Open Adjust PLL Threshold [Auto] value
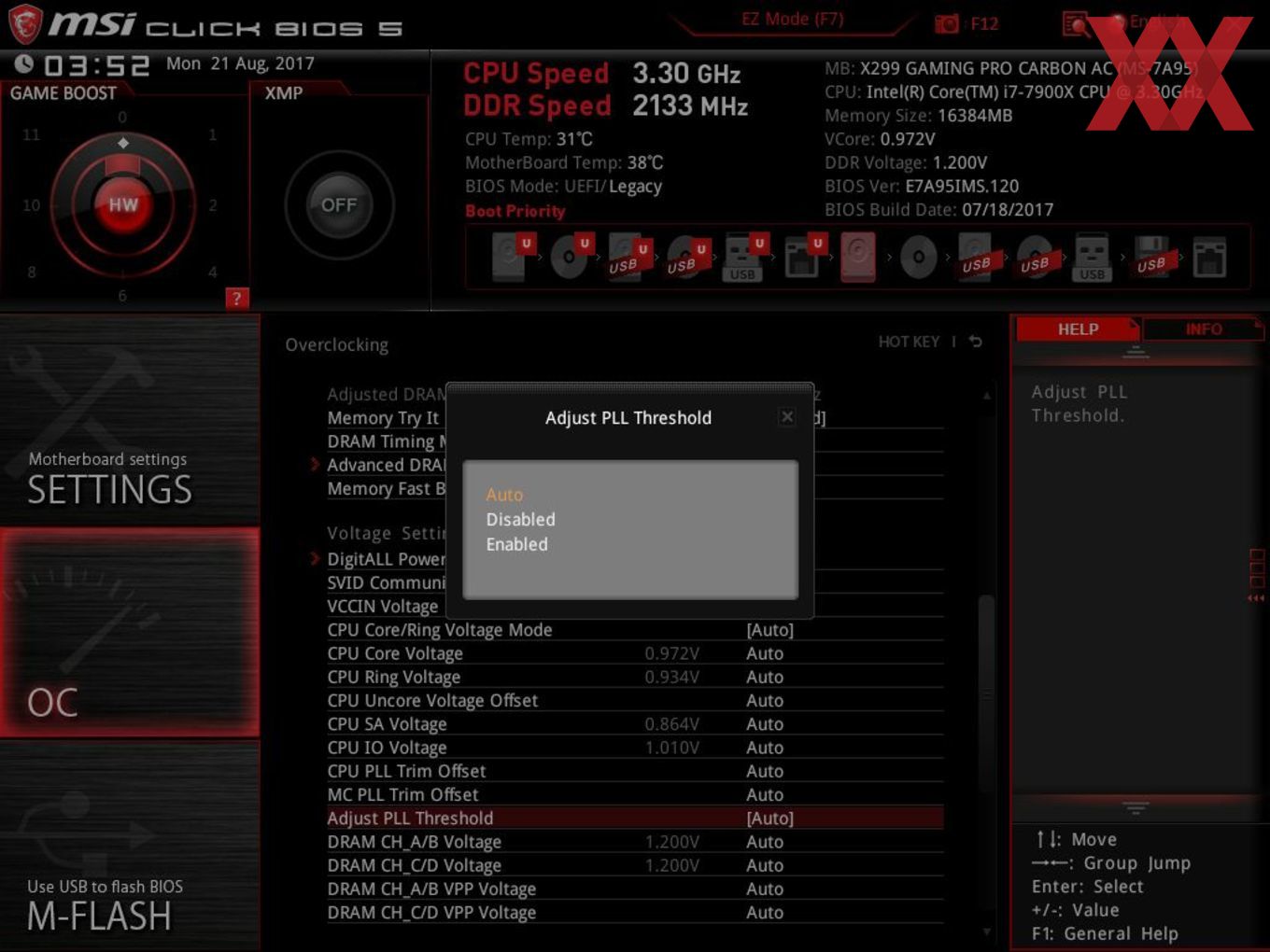This screenshot has height=952, width=1270. 769,819
